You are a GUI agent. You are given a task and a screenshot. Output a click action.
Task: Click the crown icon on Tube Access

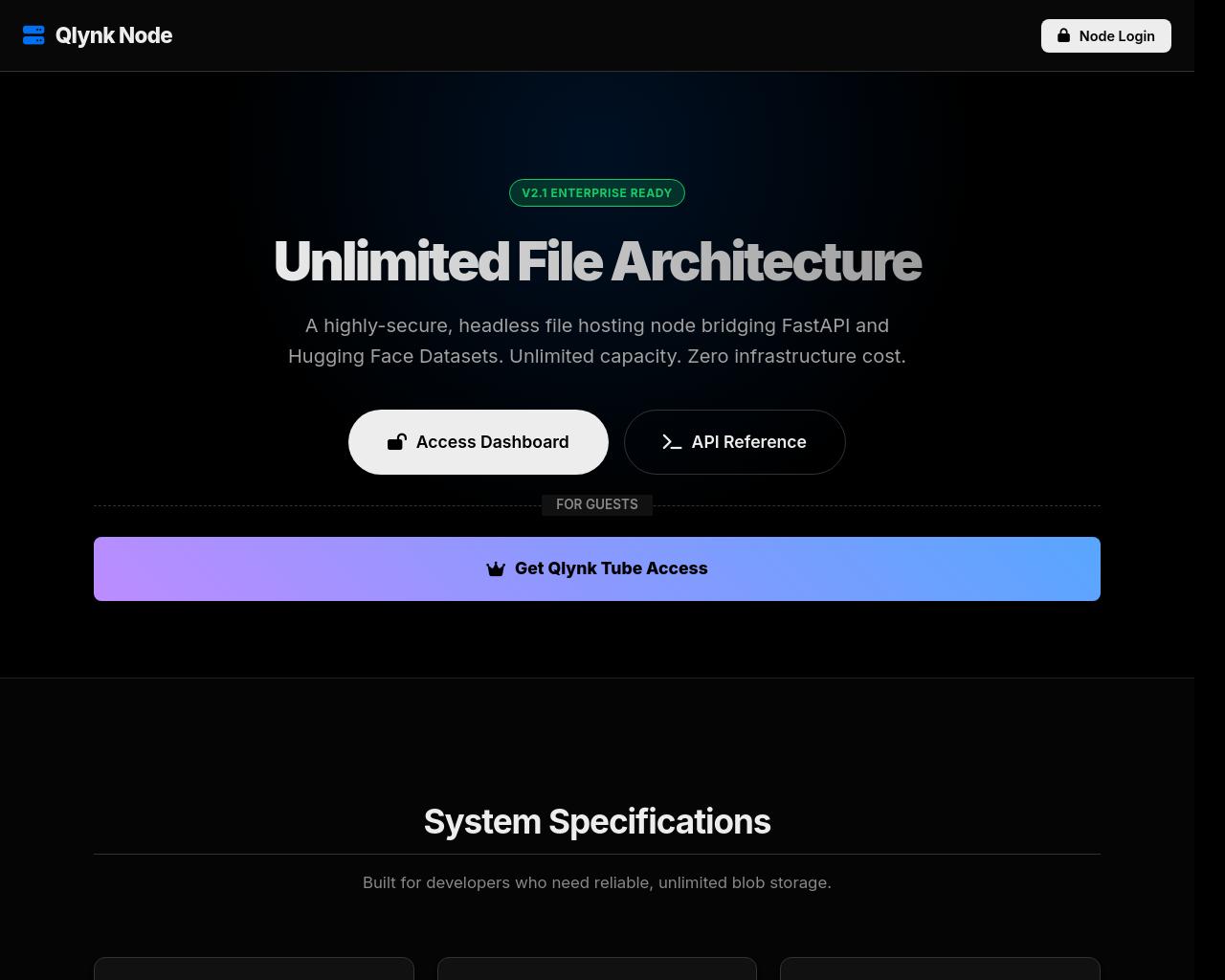pyautogui.click(x=496, y=568)
